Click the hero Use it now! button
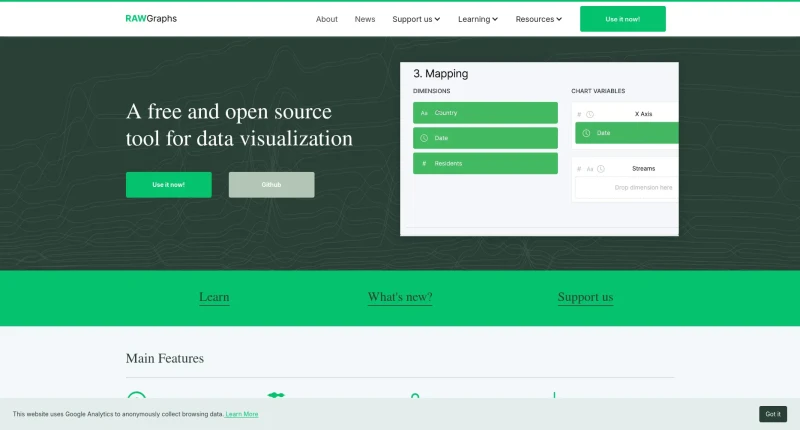800x430 pixels. pos(169,185)
